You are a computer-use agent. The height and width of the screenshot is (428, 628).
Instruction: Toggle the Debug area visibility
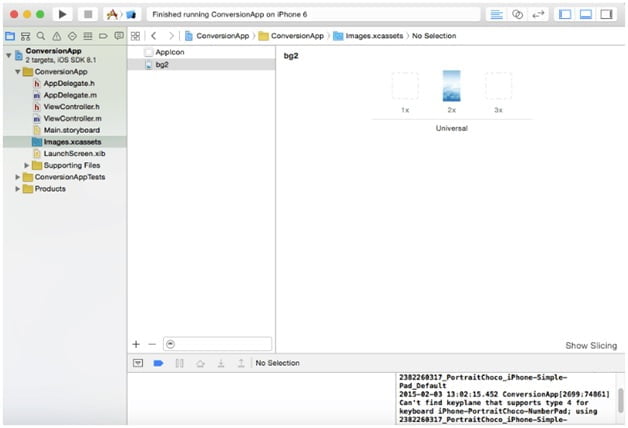pyautogui.click(x=588, y=15)
